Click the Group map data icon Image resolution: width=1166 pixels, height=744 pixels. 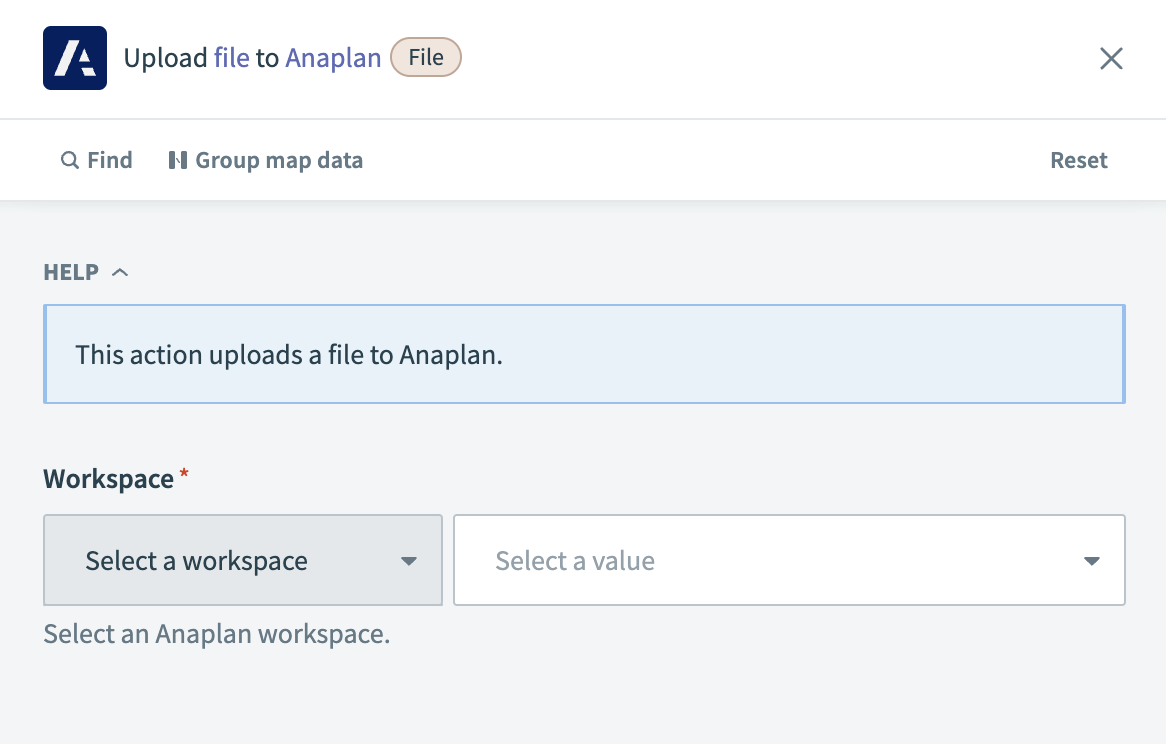[177, 160]
